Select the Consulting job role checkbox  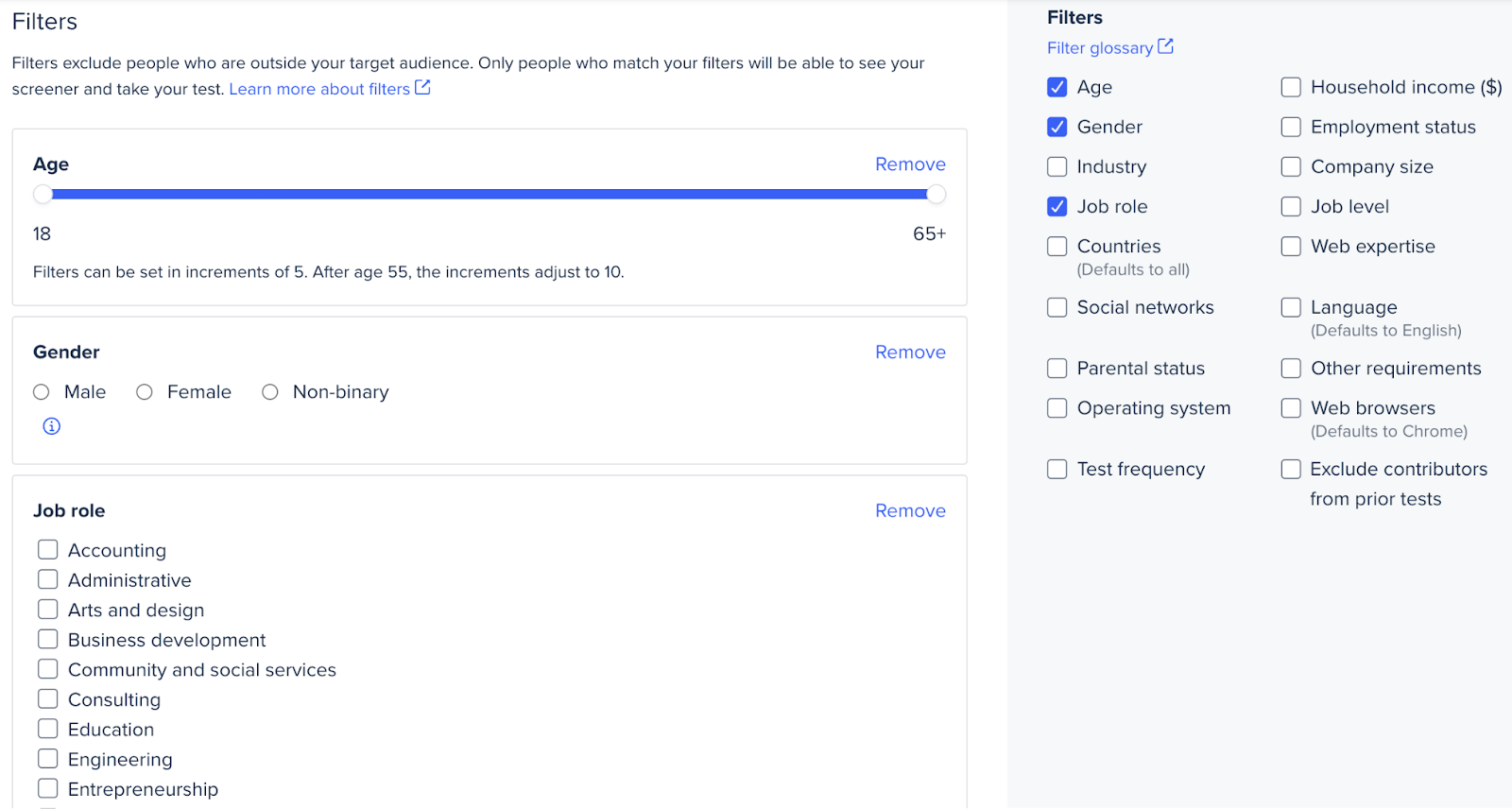pos(48,699)
